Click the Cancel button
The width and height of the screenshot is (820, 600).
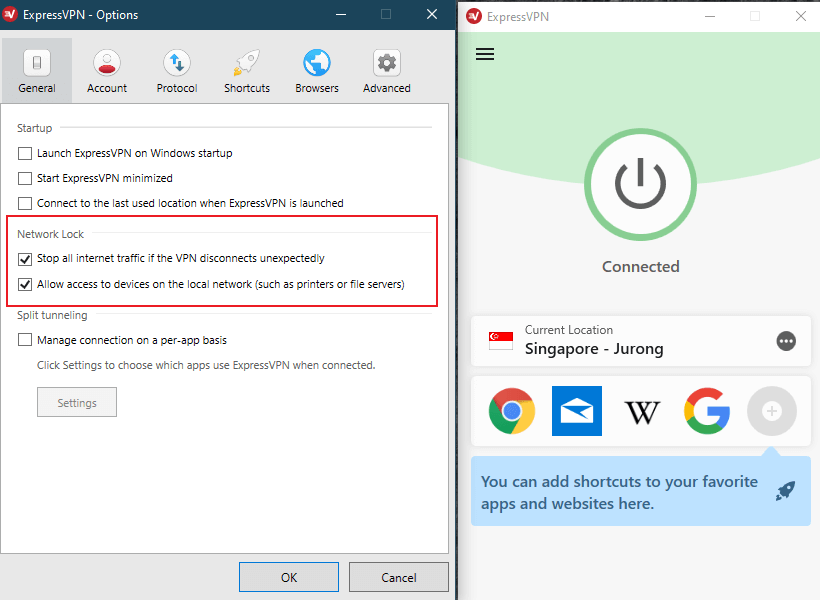click(x=398, y=577)
